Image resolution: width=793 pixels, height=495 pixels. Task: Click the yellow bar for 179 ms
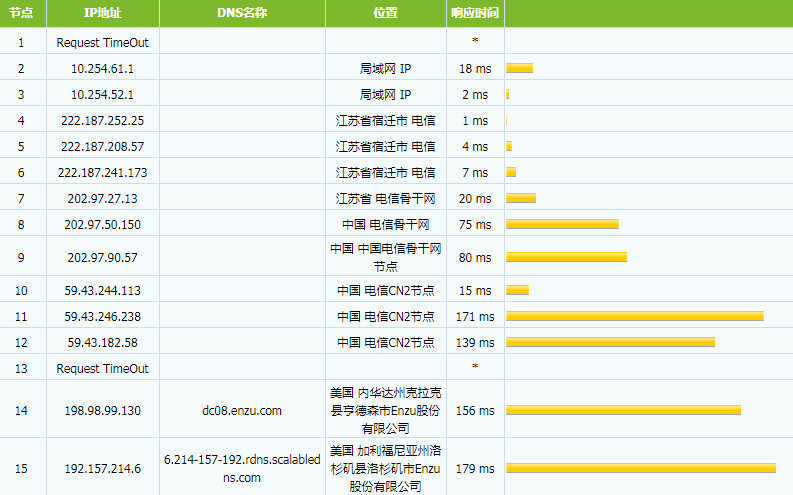pyautogui.click(x=641, y=468)
